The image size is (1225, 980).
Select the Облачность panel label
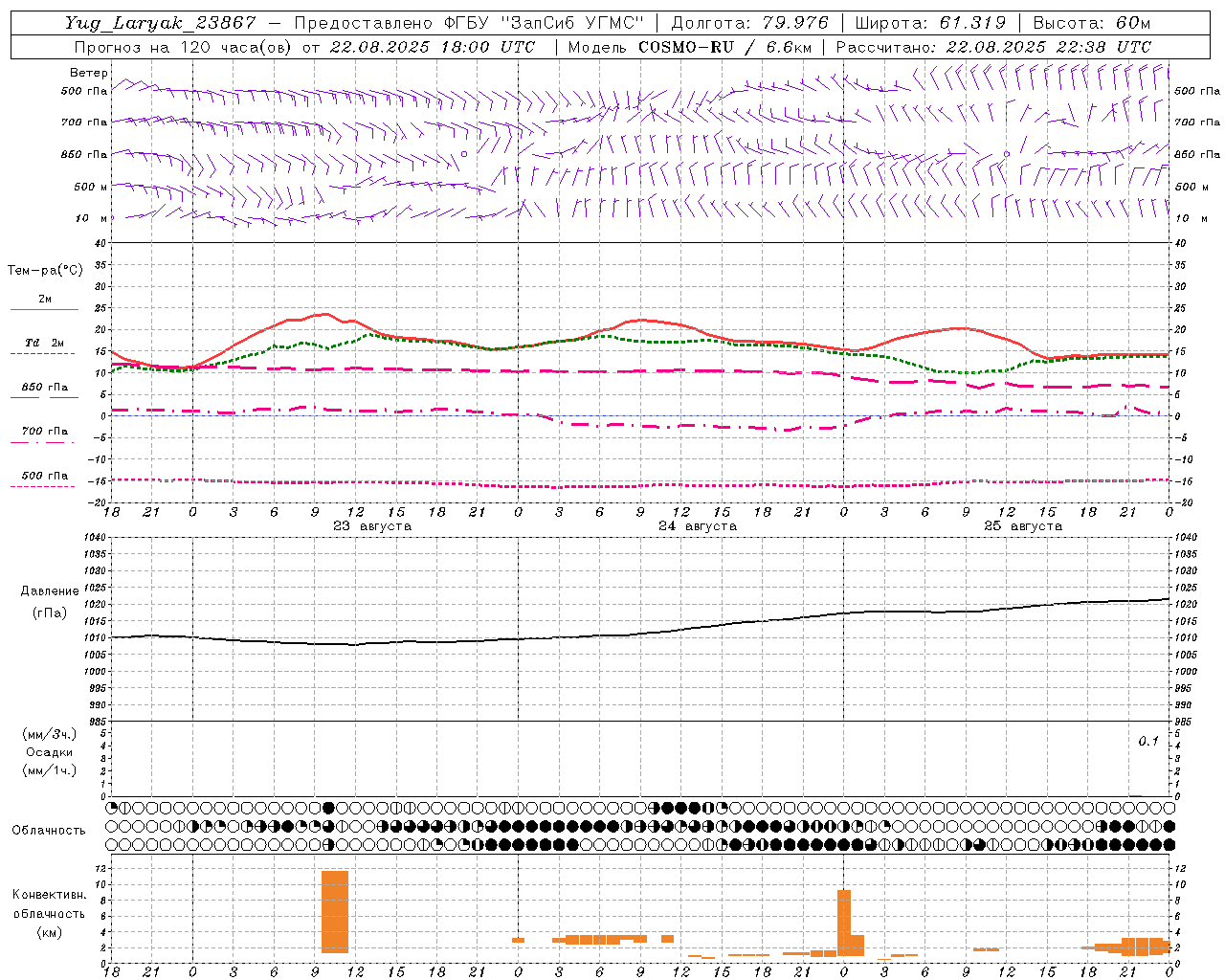point(49,831)
